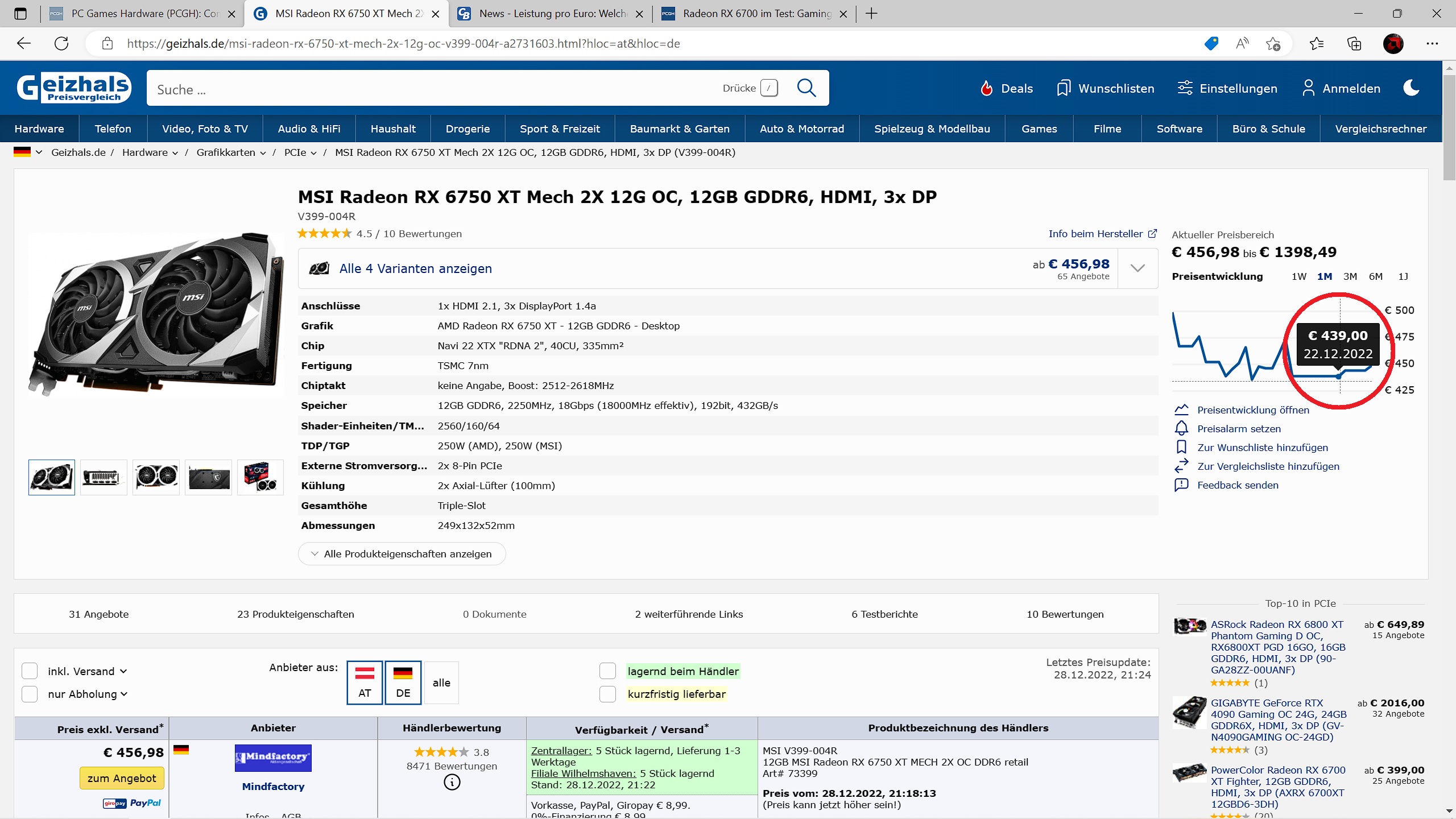Open the Hardware navigation menu
Viewport: 1456px width, 819px height.
[x=39, y=129]
